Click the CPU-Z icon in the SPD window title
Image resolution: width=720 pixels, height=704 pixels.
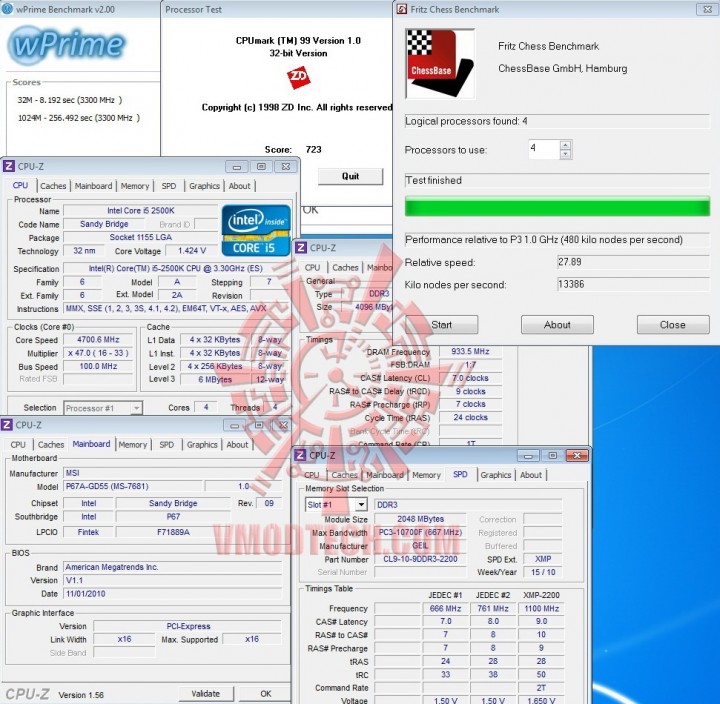[300, 455]
